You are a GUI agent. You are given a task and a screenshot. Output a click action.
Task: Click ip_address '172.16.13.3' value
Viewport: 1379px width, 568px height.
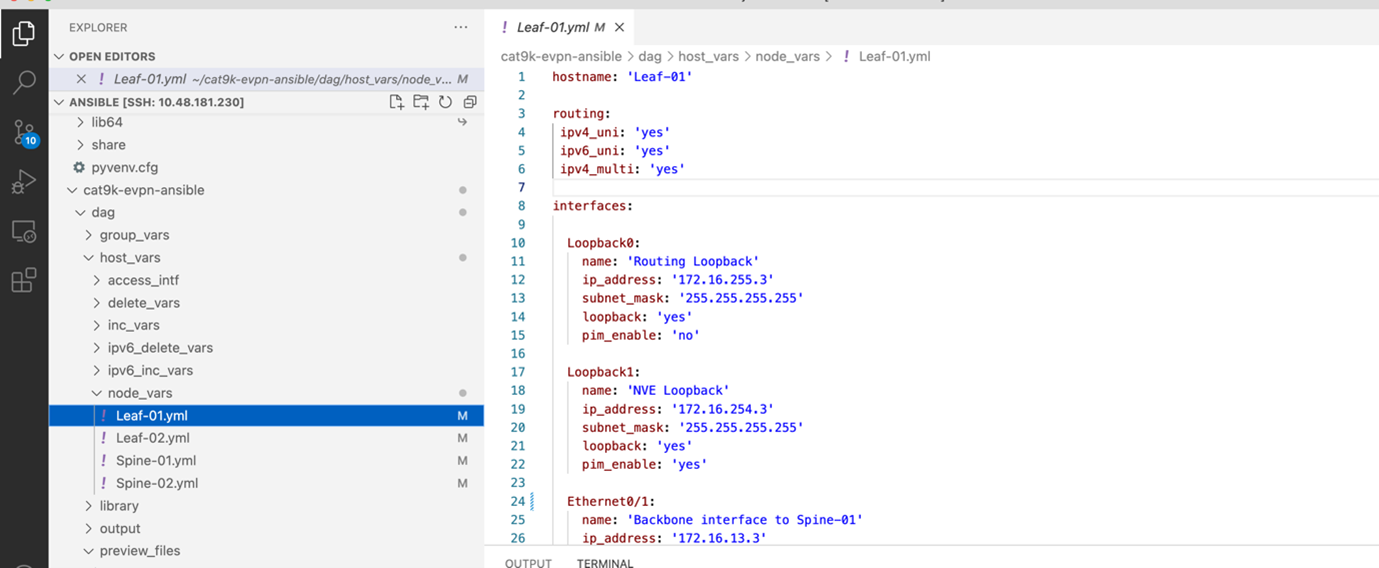coord(718,538)
